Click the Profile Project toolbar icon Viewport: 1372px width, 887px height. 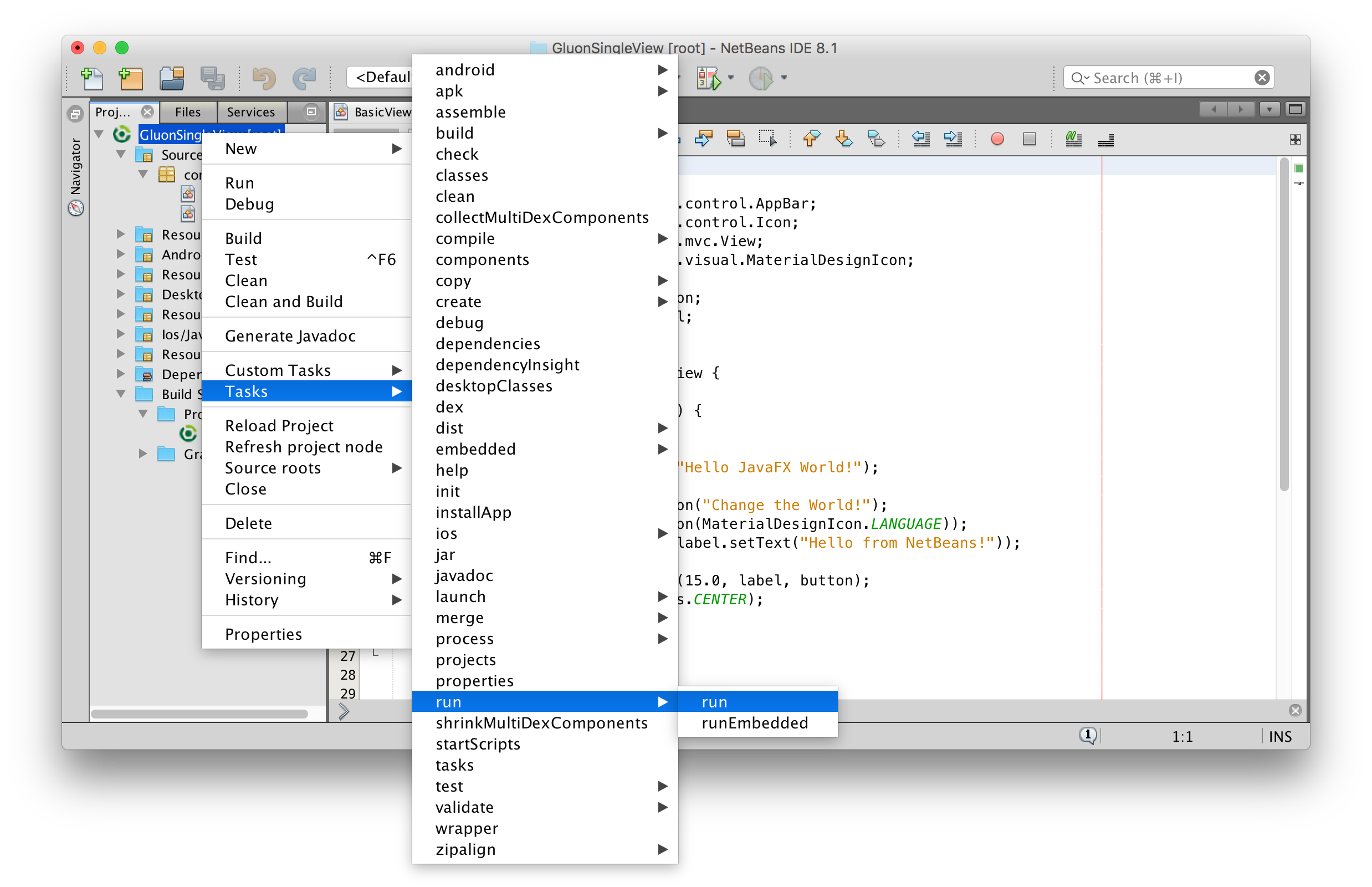coord(761,78)
